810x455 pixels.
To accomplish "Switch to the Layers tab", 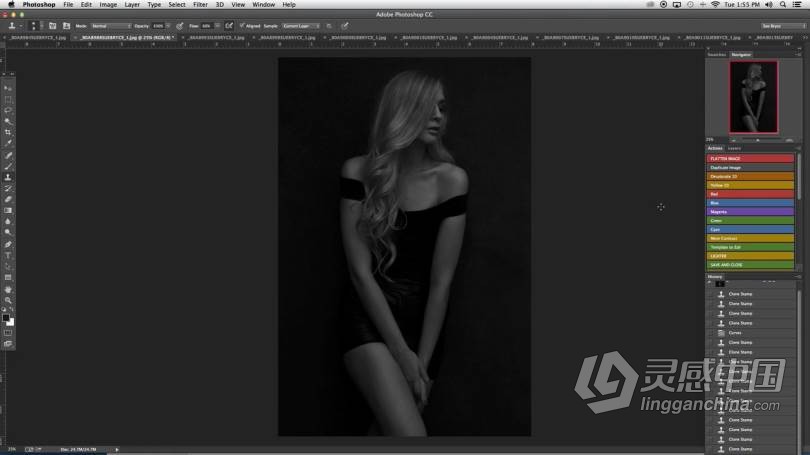I will pos(734,148).
